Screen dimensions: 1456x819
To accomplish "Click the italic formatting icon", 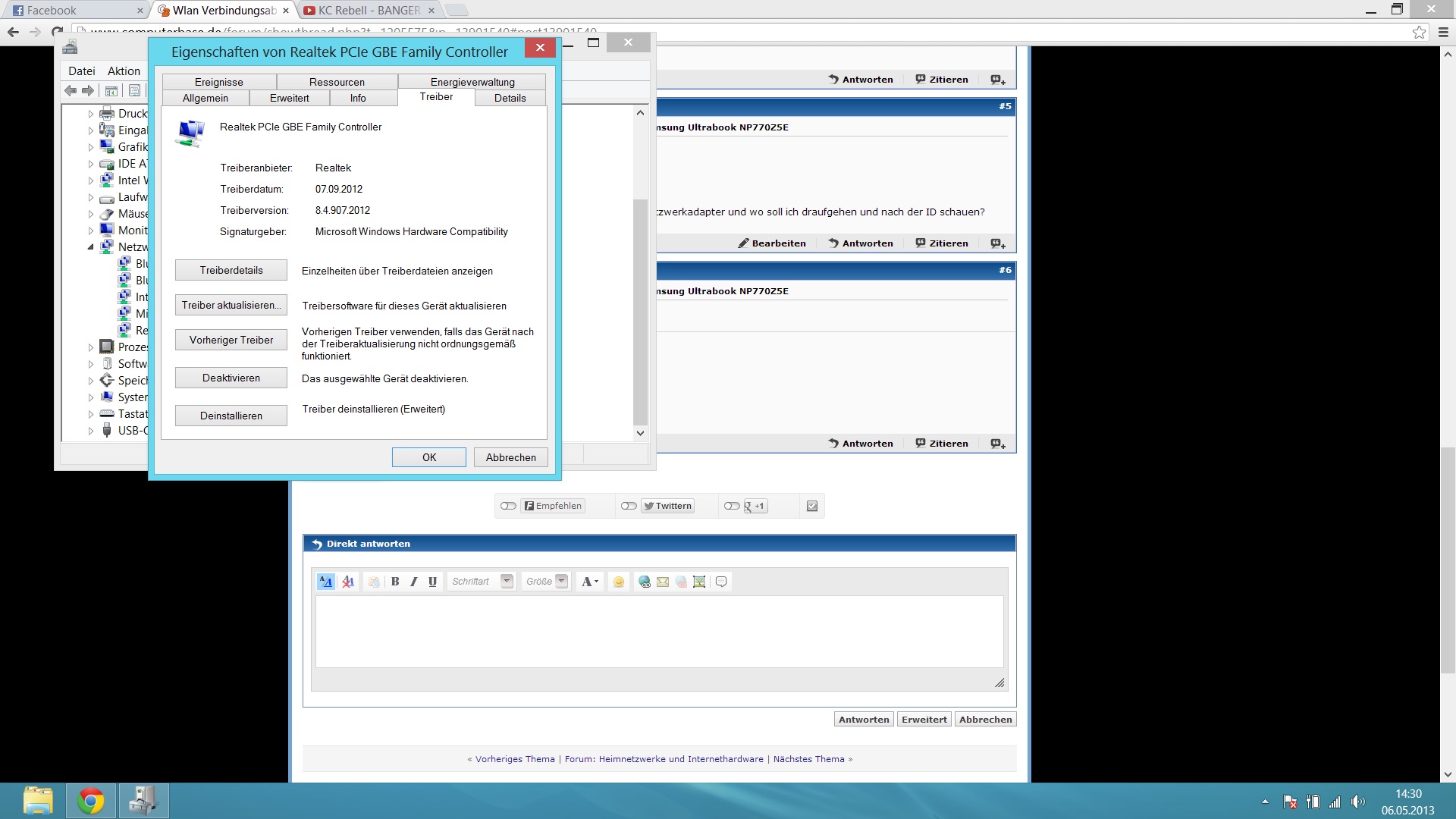I will pos(413,582).
